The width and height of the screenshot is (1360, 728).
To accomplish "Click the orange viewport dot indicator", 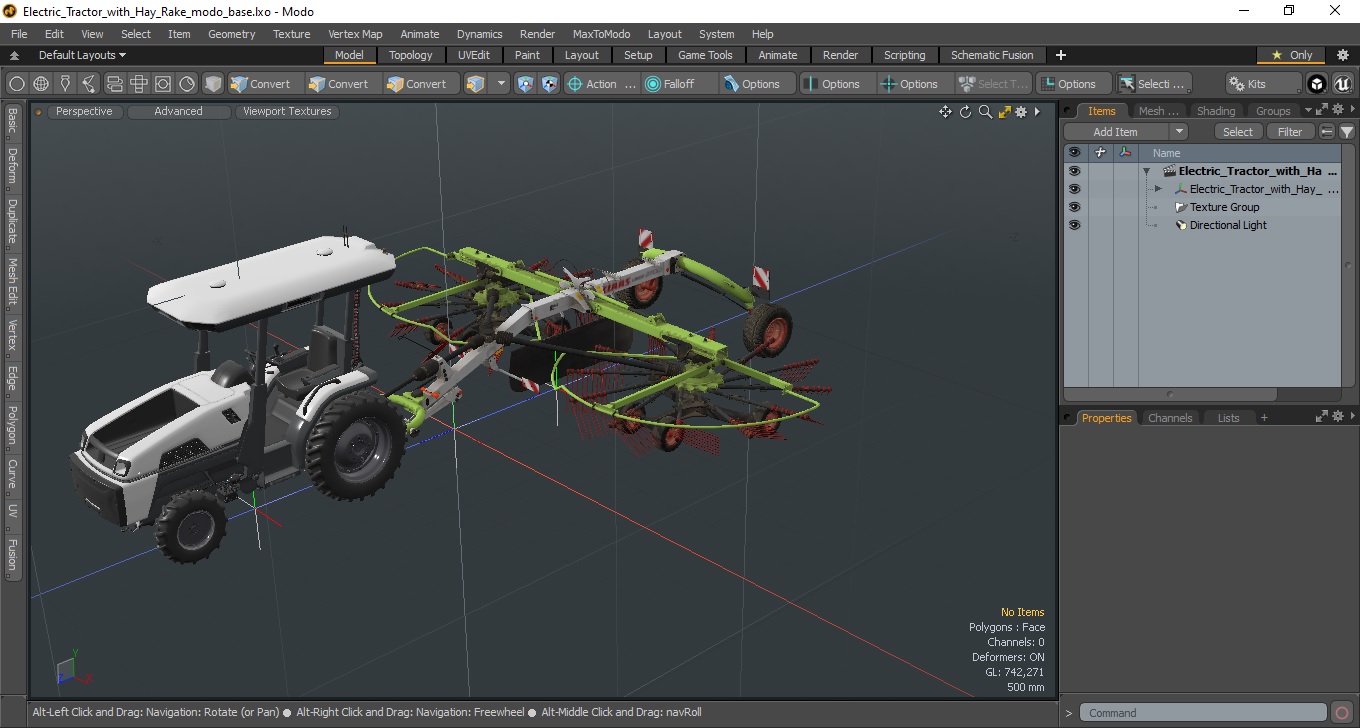I will click(39, 112).
